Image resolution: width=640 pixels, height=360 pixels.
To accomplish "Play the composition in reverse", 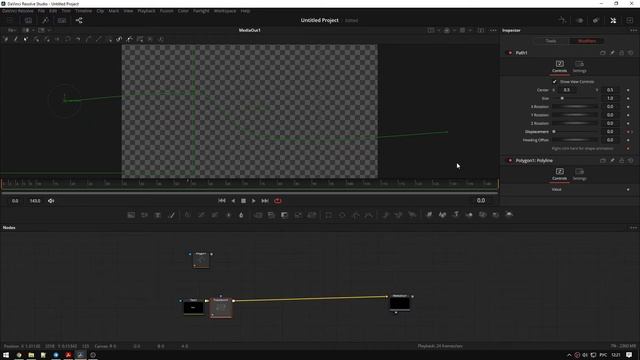I will (x=233, y=201).
